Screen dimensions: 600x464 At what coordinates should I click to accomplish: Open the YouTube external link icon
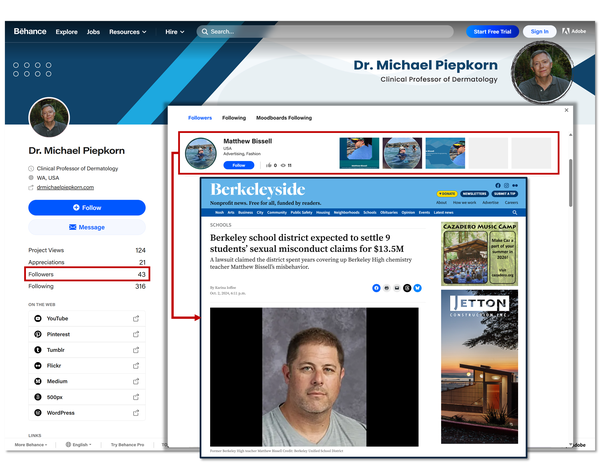tap(136, 318)
